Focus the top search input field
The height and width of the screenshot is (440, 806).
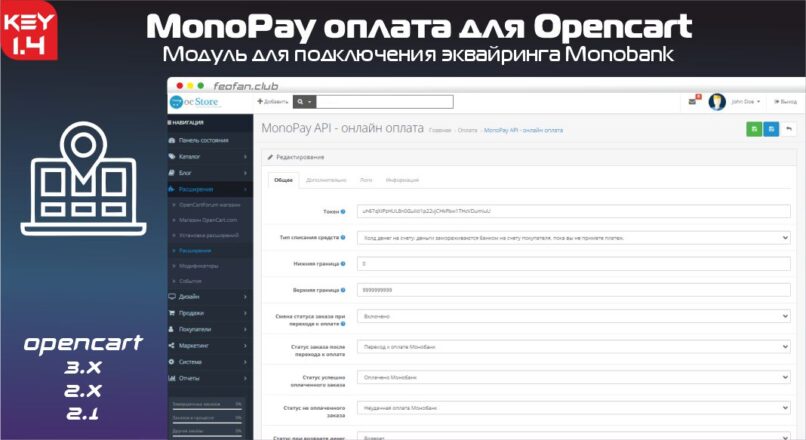[384, 102]
